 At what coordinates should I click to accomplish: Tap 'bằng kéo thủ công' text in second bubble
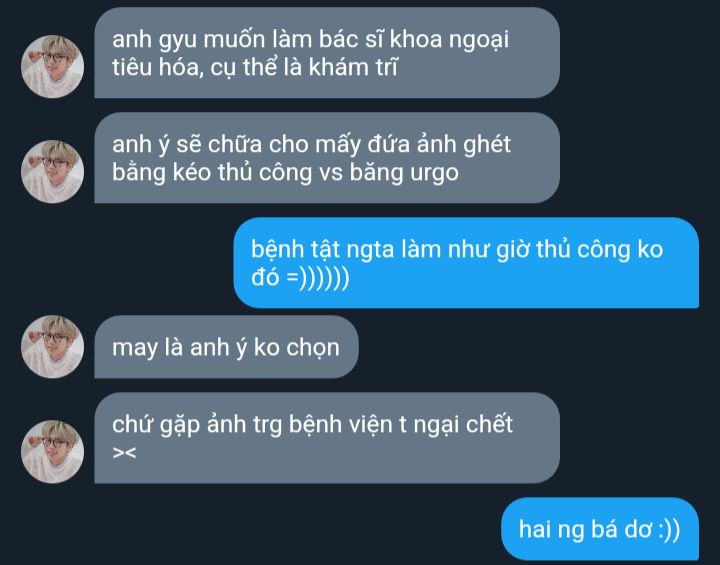coord(213,173)
